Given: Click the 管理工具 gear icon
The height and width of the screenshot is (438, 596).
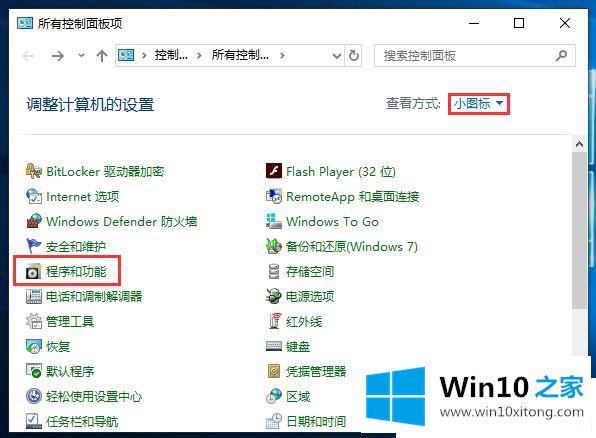Looking at the screenshot, I should (x=33, y=321).
